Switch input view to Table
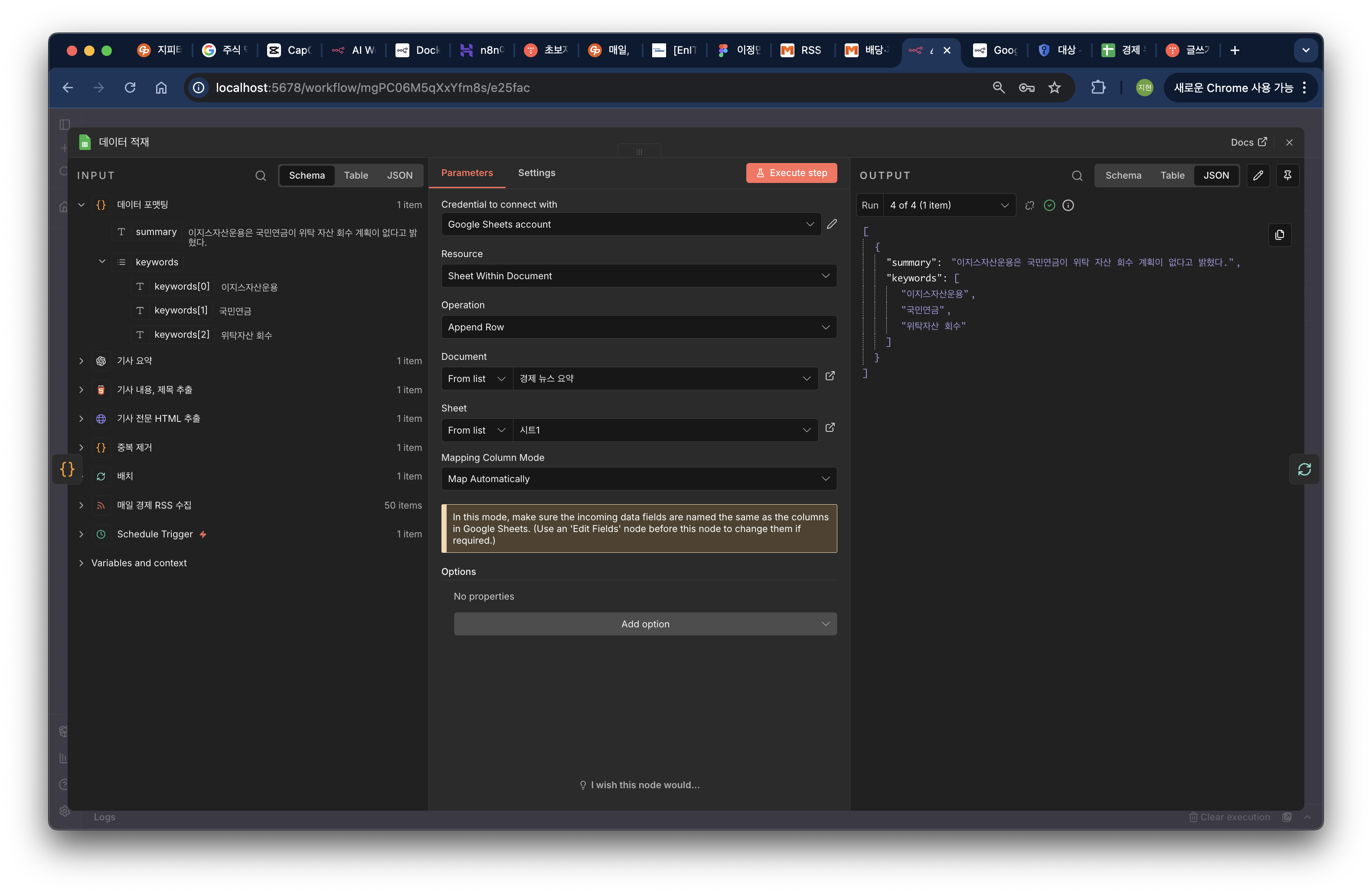Image resolution: width=1372 pixels, height=894 pixels. (356, 175)
